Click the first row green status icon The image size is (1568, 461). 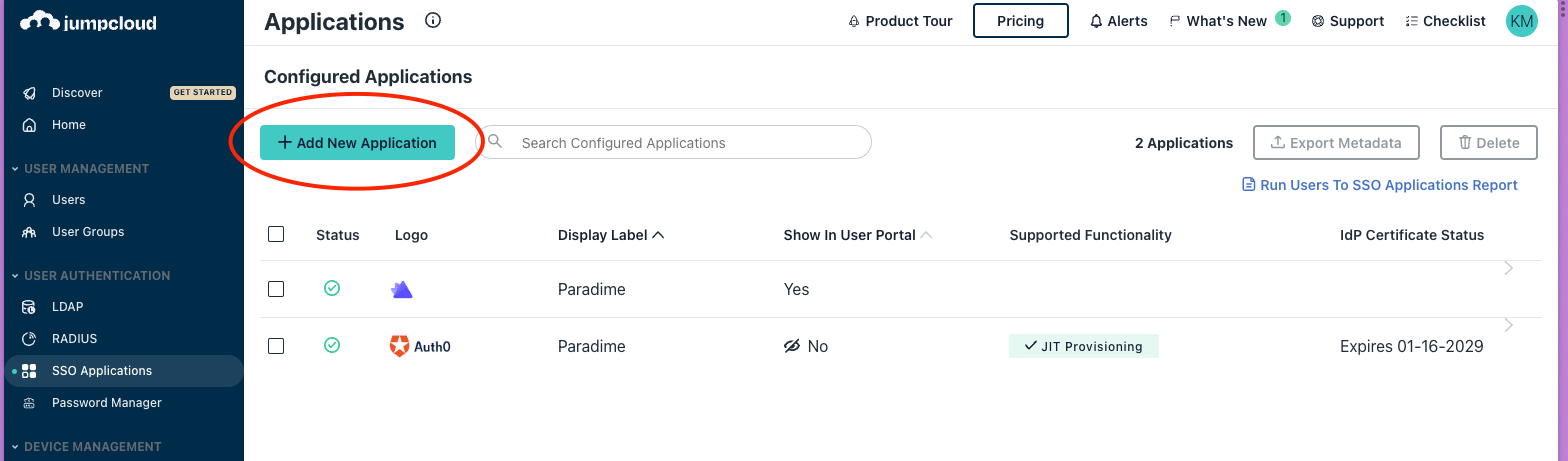[x=332, y=288]
